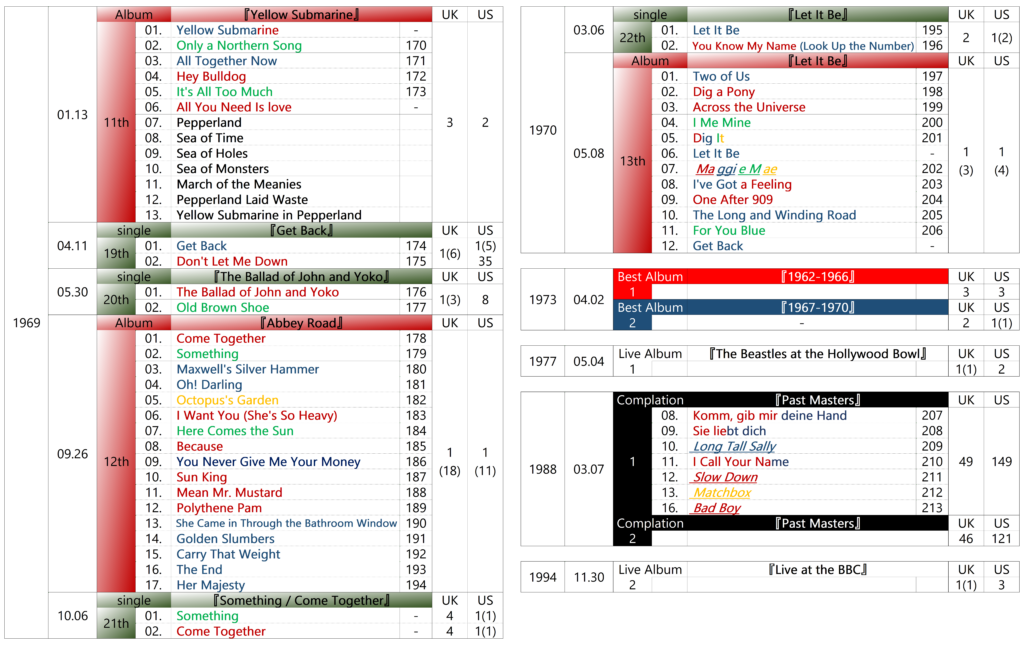Click the green '19th' single number cell
The width and height of the screenshot is (1024, 645).
(115, 254)
